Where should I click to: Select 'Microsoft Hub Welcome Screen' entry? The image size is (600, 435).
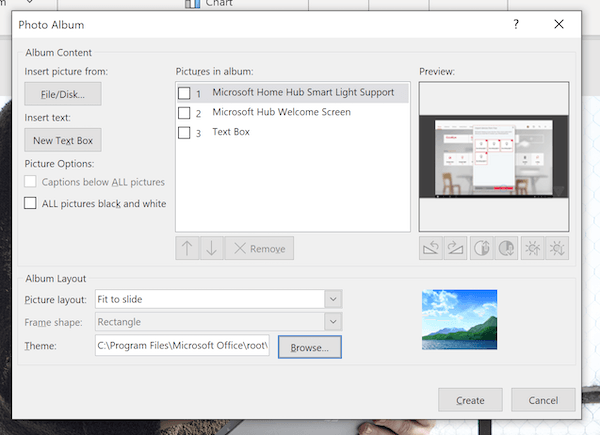(293, 112)
